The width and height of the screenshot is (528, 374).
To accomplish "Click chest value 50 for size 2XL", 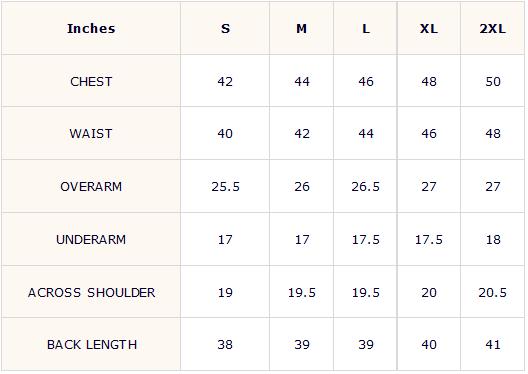I will [x=493, y=81].
